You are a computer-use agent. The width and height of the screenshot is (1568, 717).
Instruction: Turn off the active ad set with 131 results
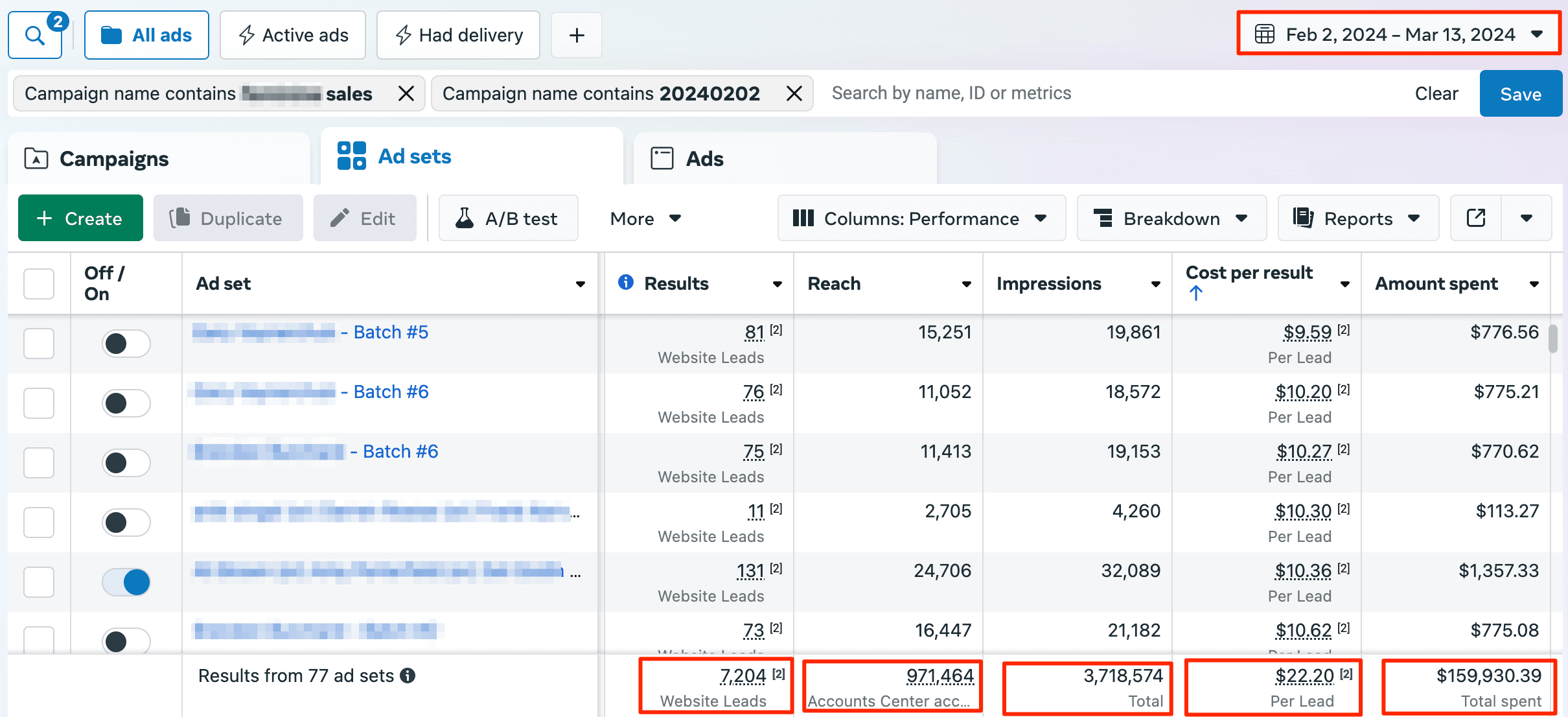pyautogui.click(x=126, y=582)
